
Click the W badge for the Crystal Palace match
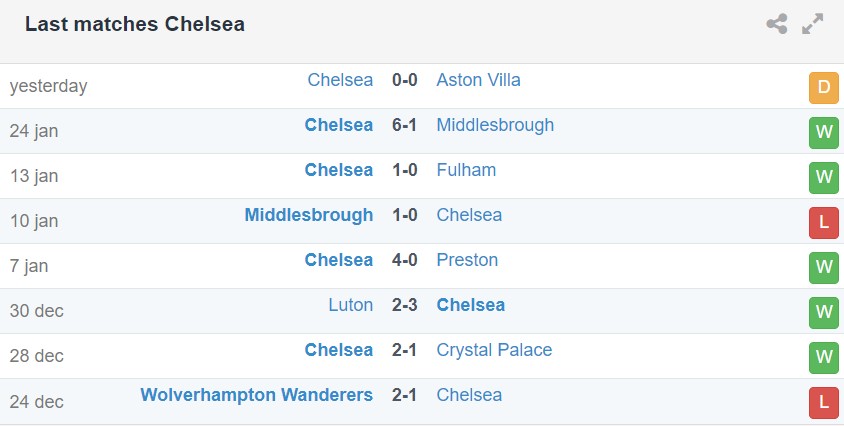pos(823,357)
